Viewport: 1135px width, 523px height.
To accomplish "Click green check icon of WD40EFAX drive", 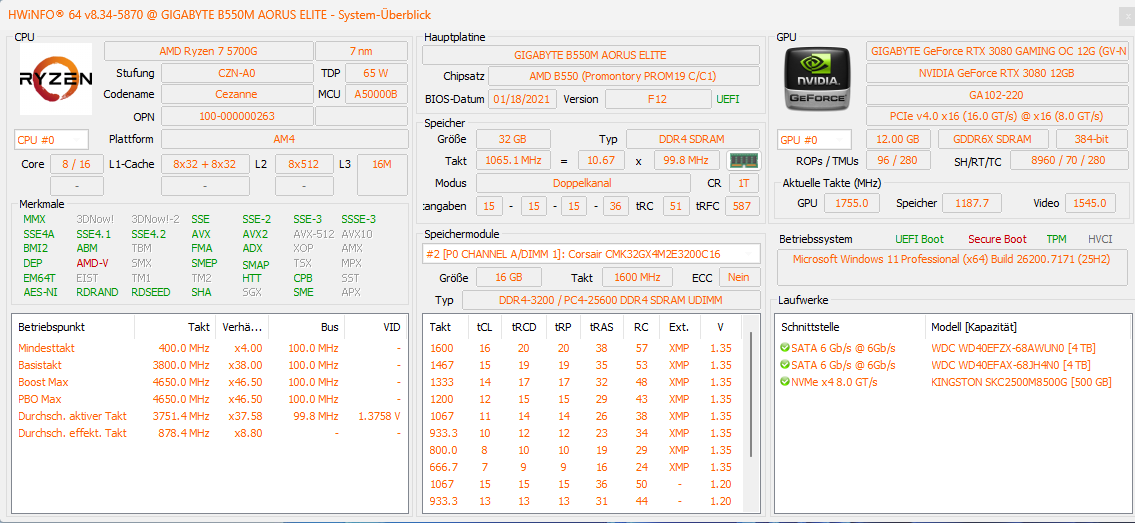I will 785,365.
